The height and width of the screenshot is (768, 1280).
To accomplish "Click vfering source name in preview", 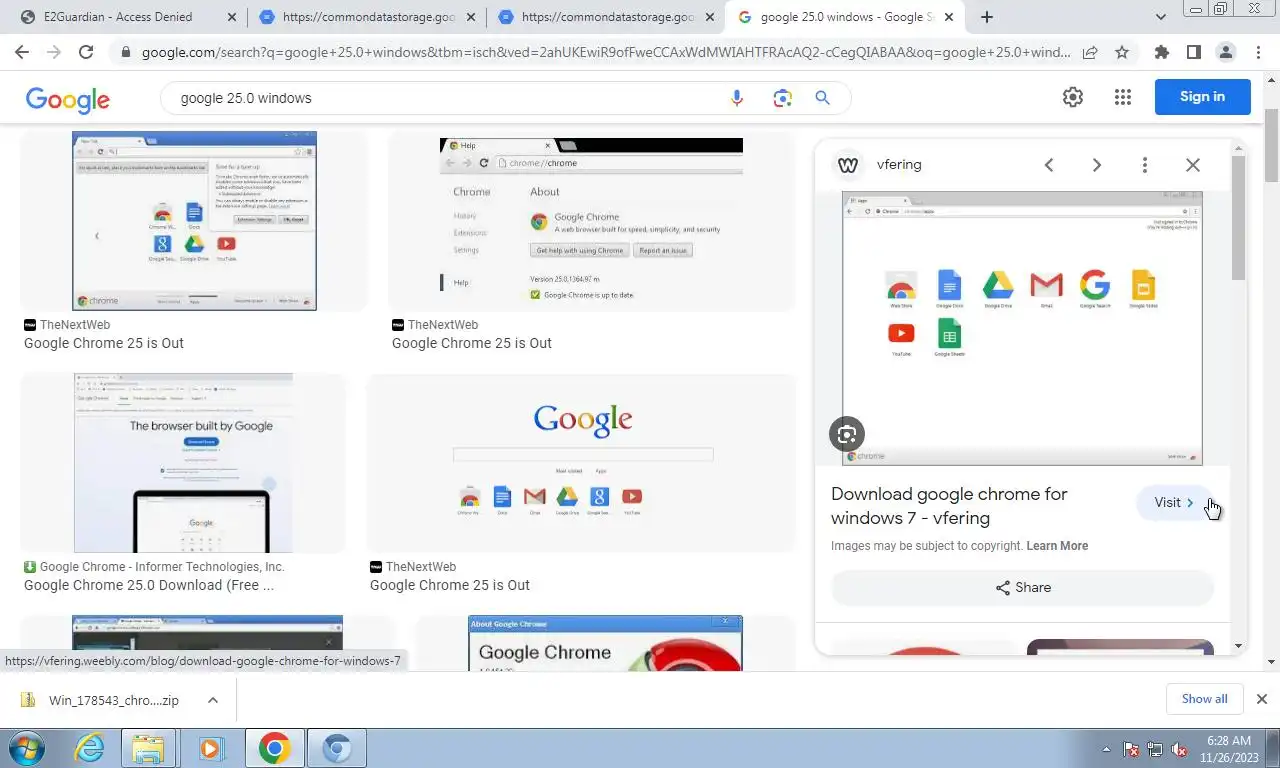I will click(x=899, y=165).
